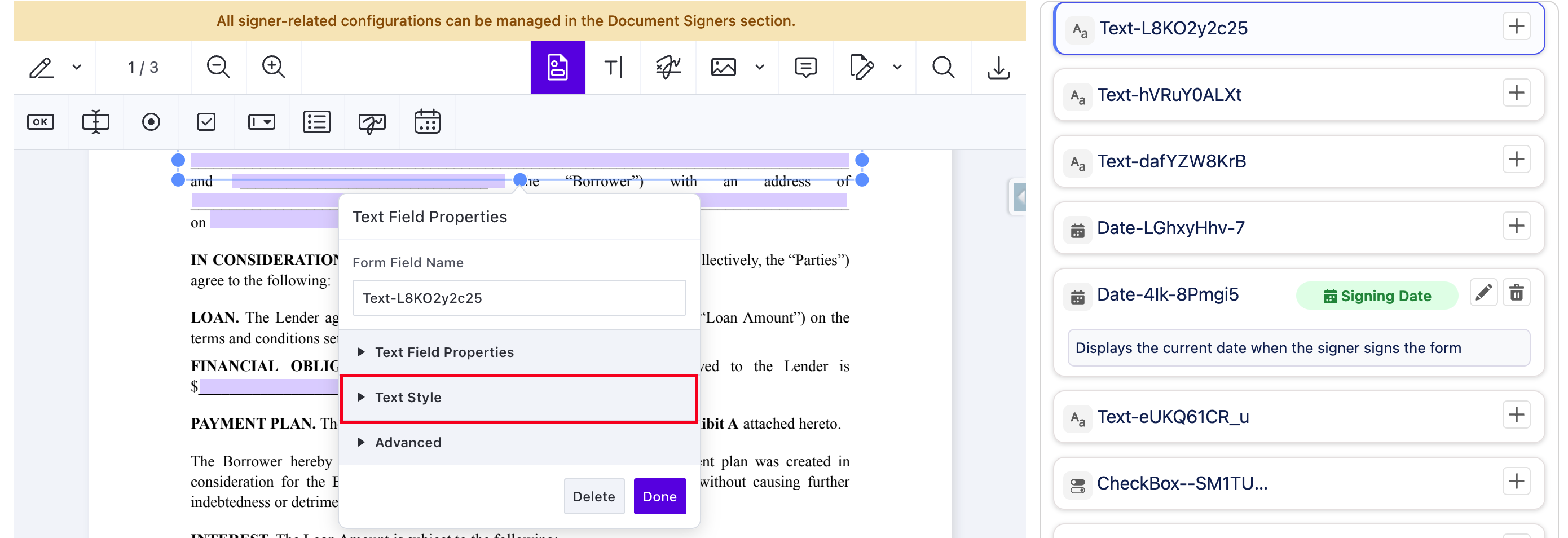
Task: Add a combo box dropdown field
Action: (x=262, y=122)
